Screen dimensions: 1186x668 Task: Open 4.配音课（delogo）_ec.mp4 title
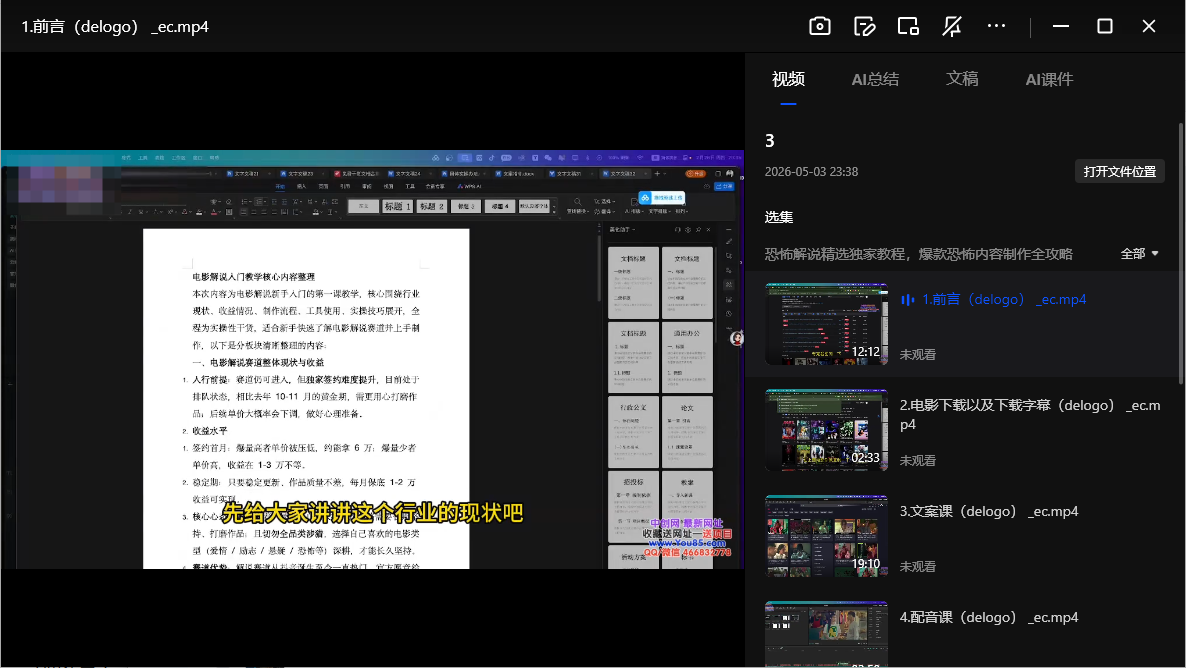coord(989,617)
